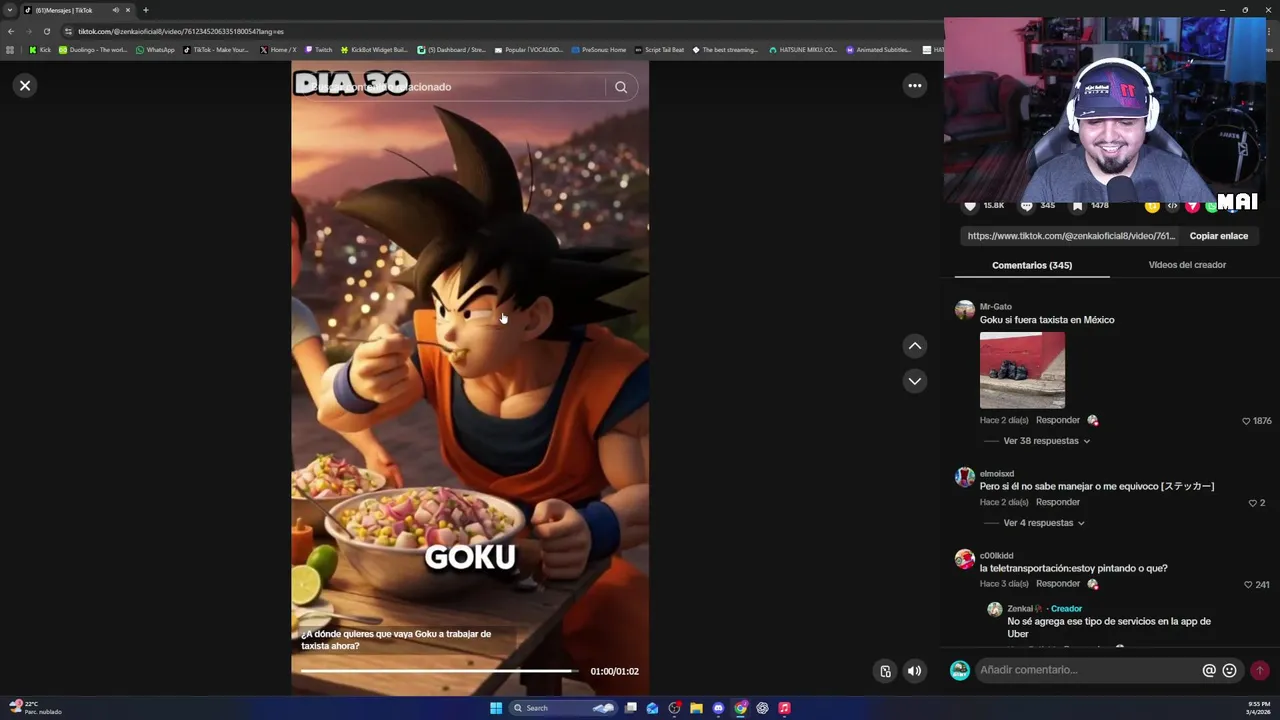Open Discord from the taskbar

tap(718, 708)
